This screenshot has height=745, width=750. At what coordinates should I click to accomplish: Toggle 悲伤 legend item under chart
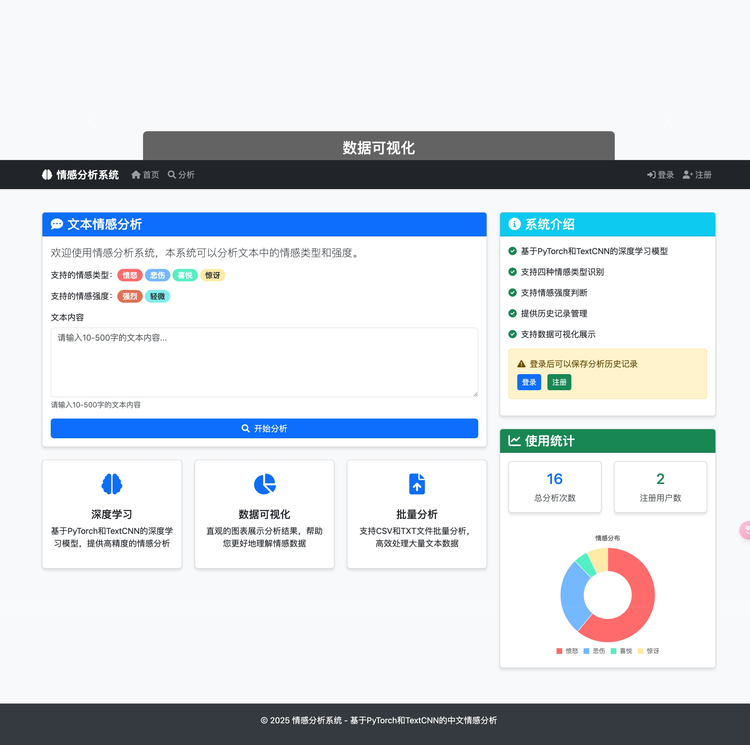click(594, 651)
